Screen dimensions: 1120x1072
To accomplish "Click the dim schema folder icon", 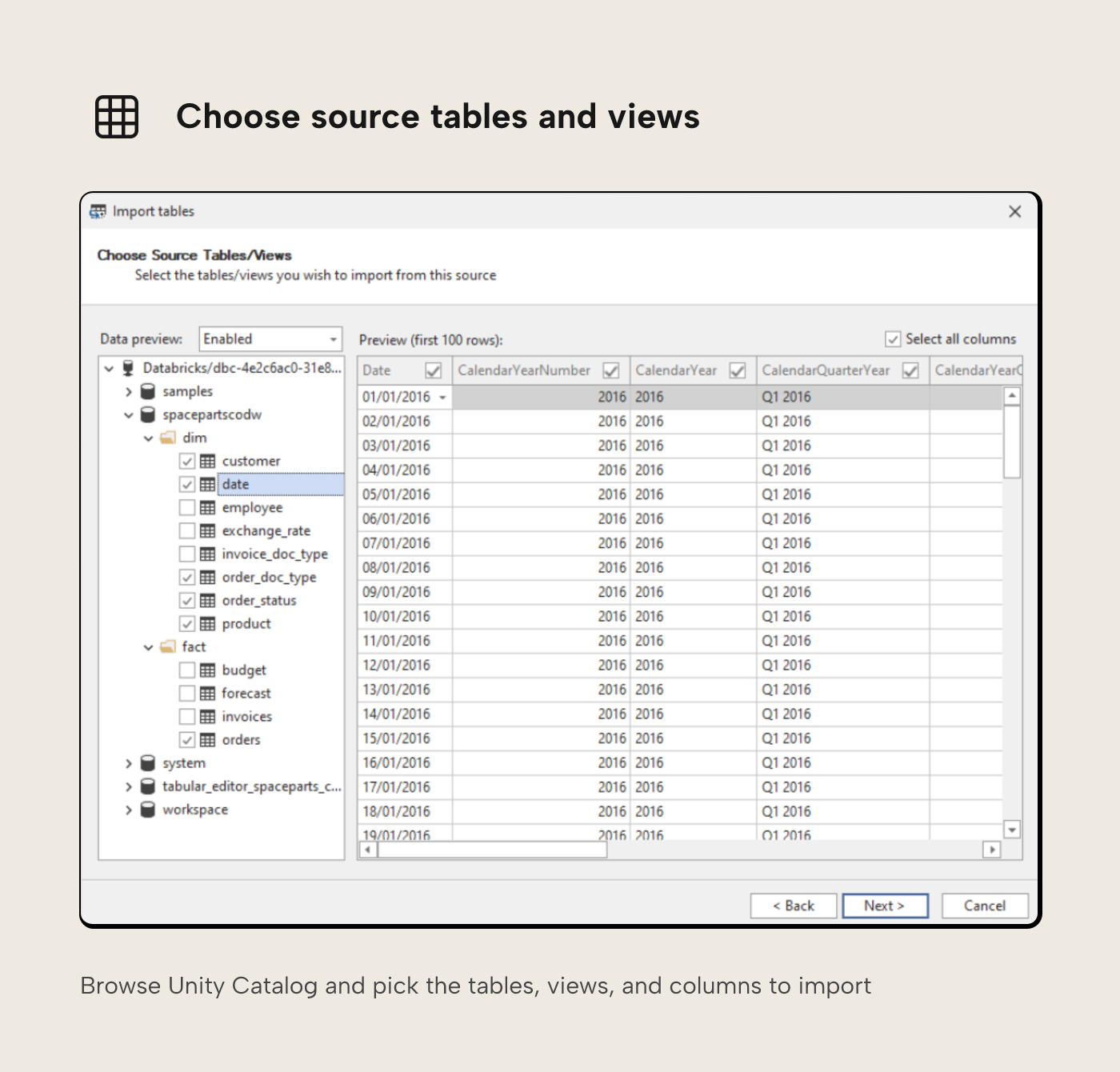I will coord(168,438).
